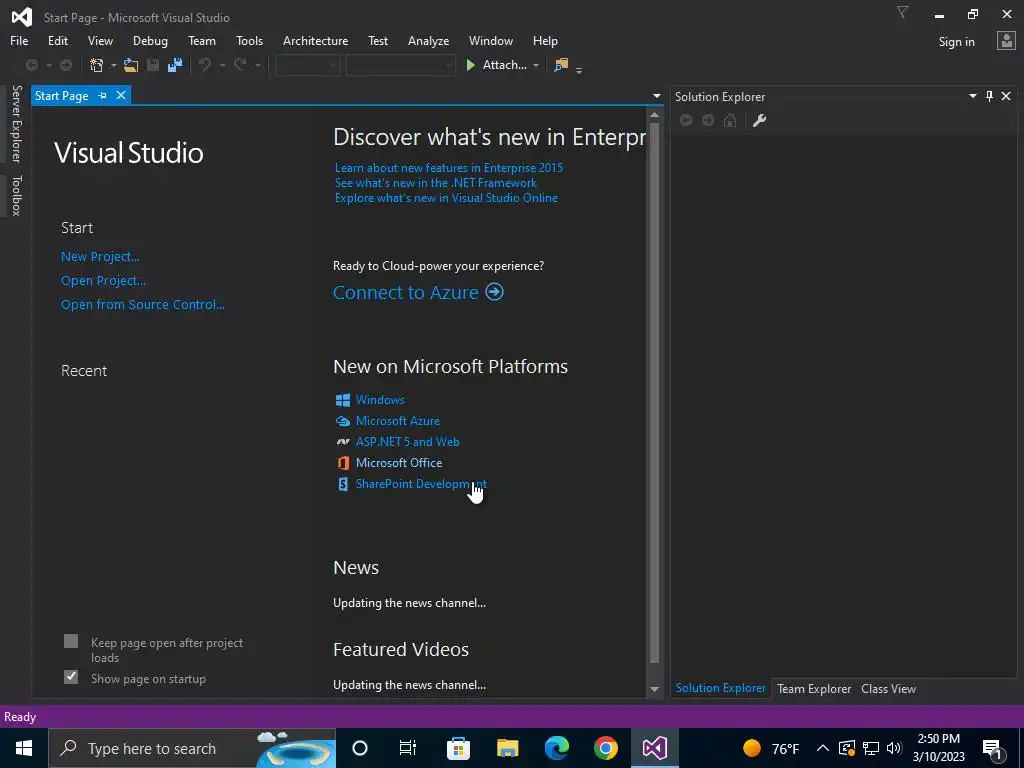
Task: Click the Open File toolbar icon
Action: 131,65
